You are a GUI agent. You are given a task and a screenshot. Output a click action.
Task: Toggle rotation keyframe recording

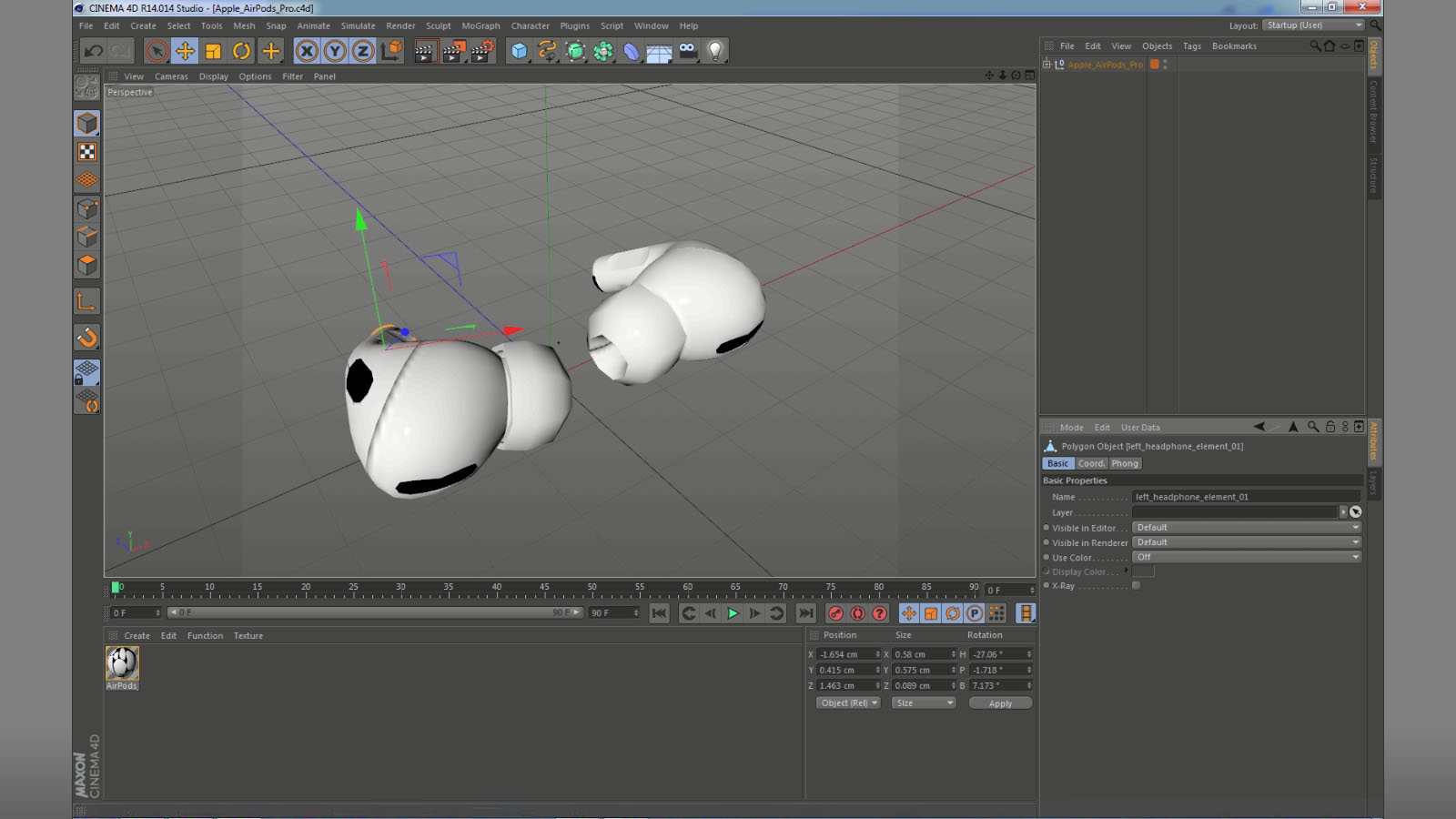(x=953, y=613)
